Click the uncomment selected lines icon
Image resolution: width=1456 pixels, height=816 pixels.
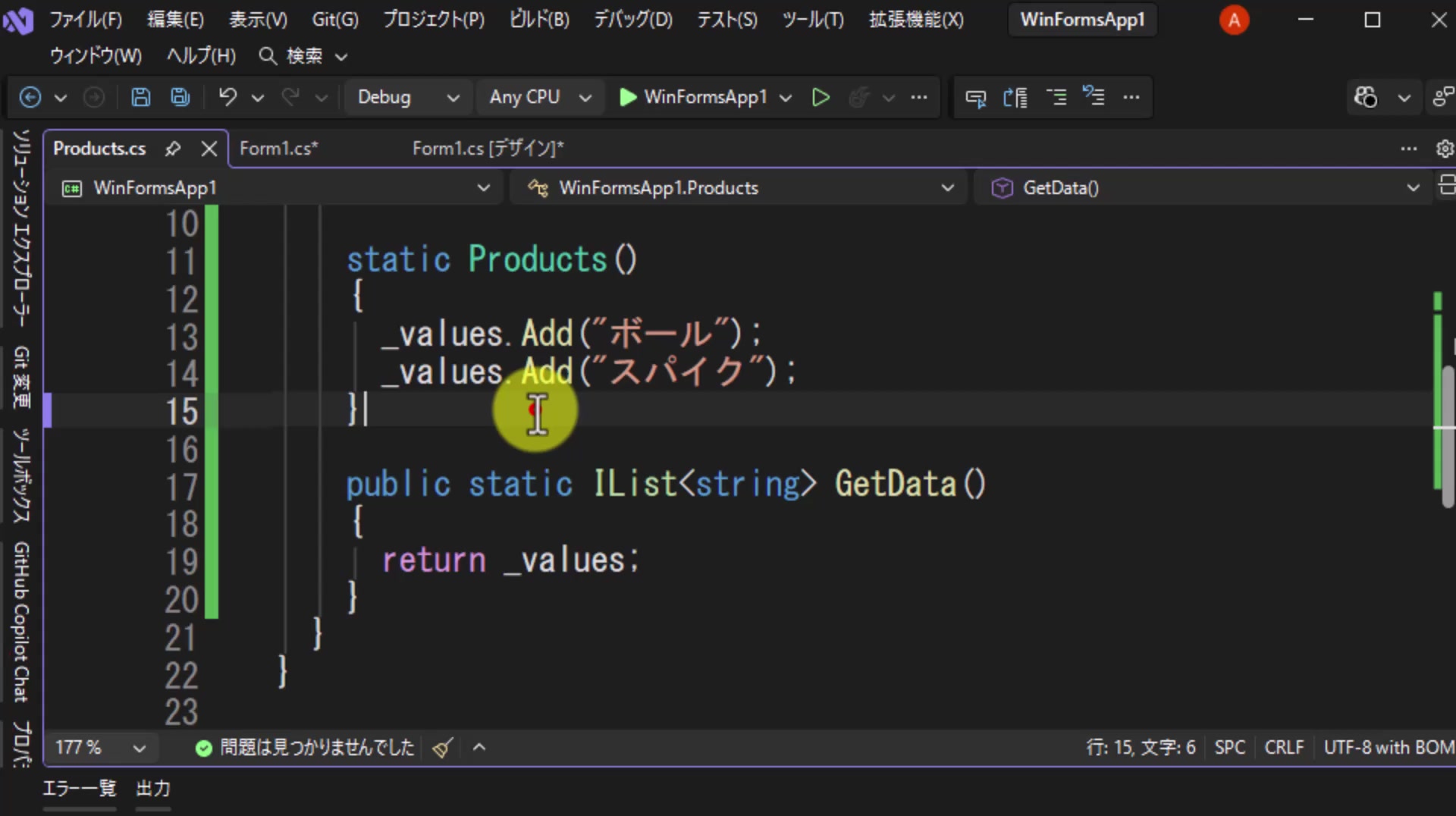click(1094, 97)
